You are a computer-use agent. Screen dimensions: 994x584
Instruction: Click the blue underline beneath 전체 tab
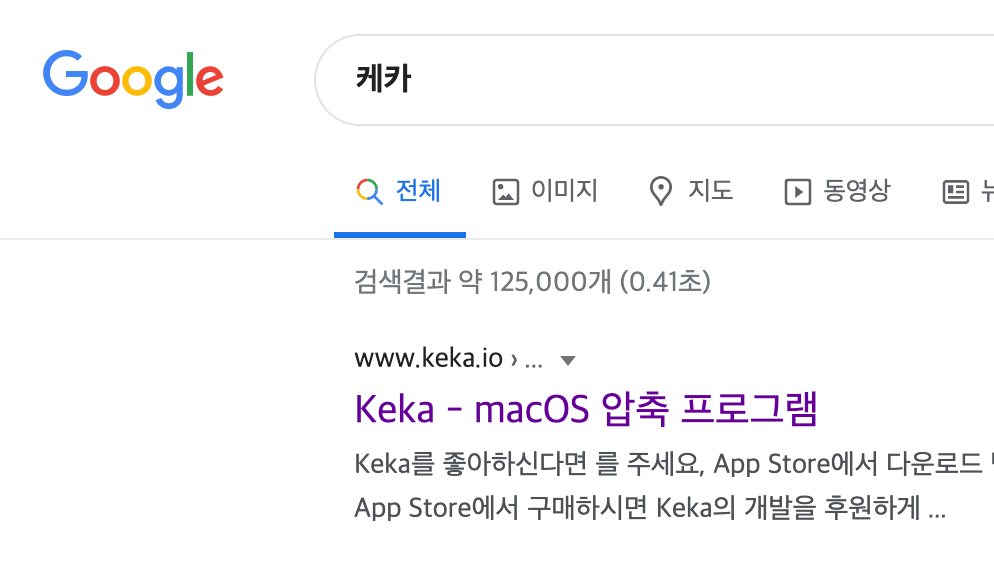(400, 235)
